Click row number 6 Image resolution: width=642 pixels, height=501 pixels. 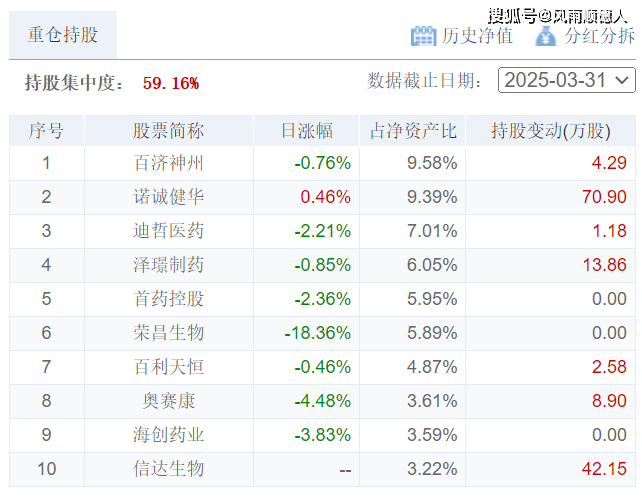pyautogui.click(x=46, y=333)
